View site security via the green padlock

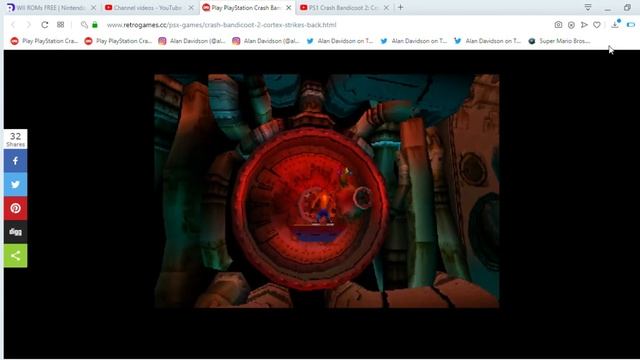95,25
